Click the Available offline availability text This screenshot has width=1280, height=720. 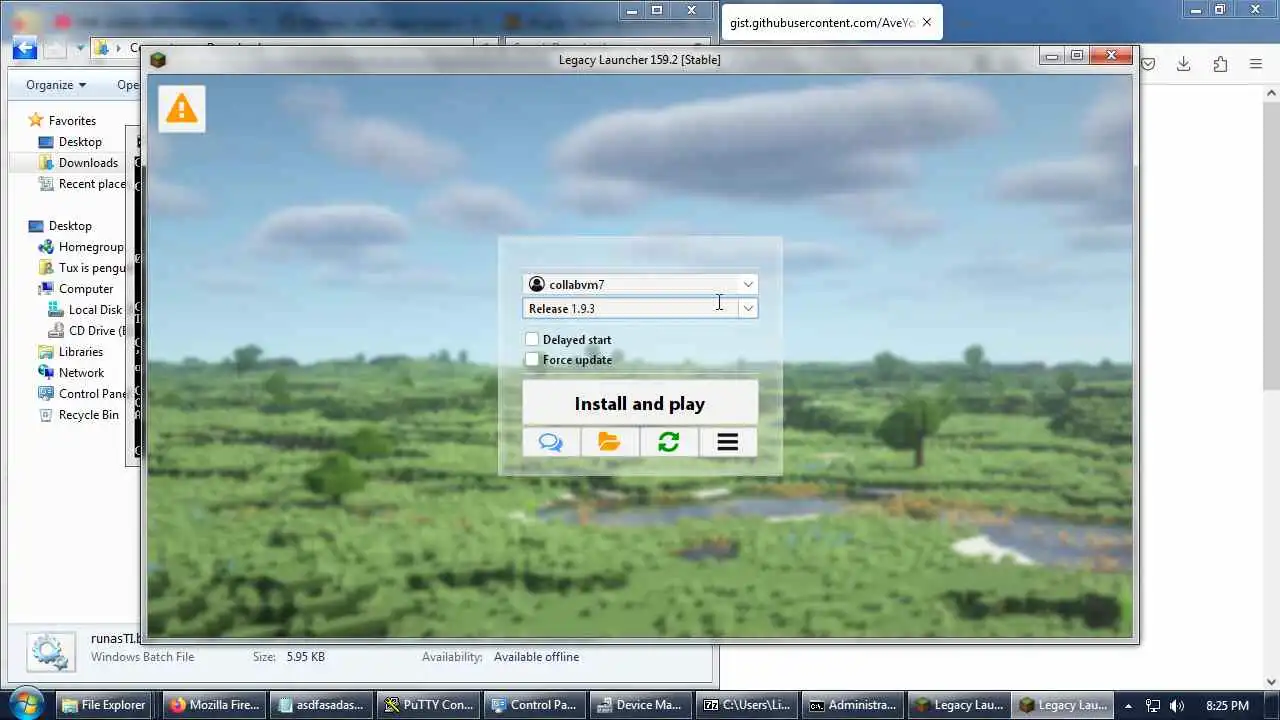tap(536, 657)
